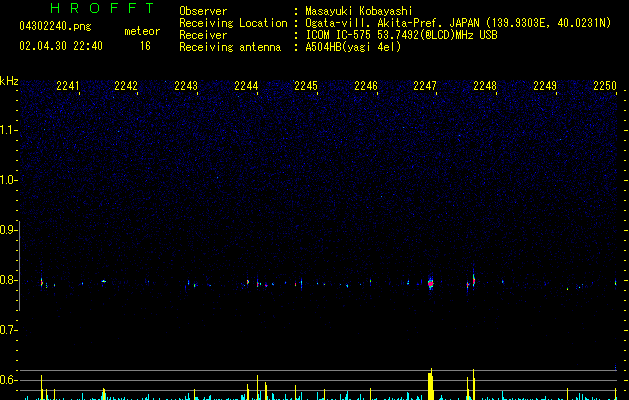Click the meteor label
629x400 pixels.
142,31
